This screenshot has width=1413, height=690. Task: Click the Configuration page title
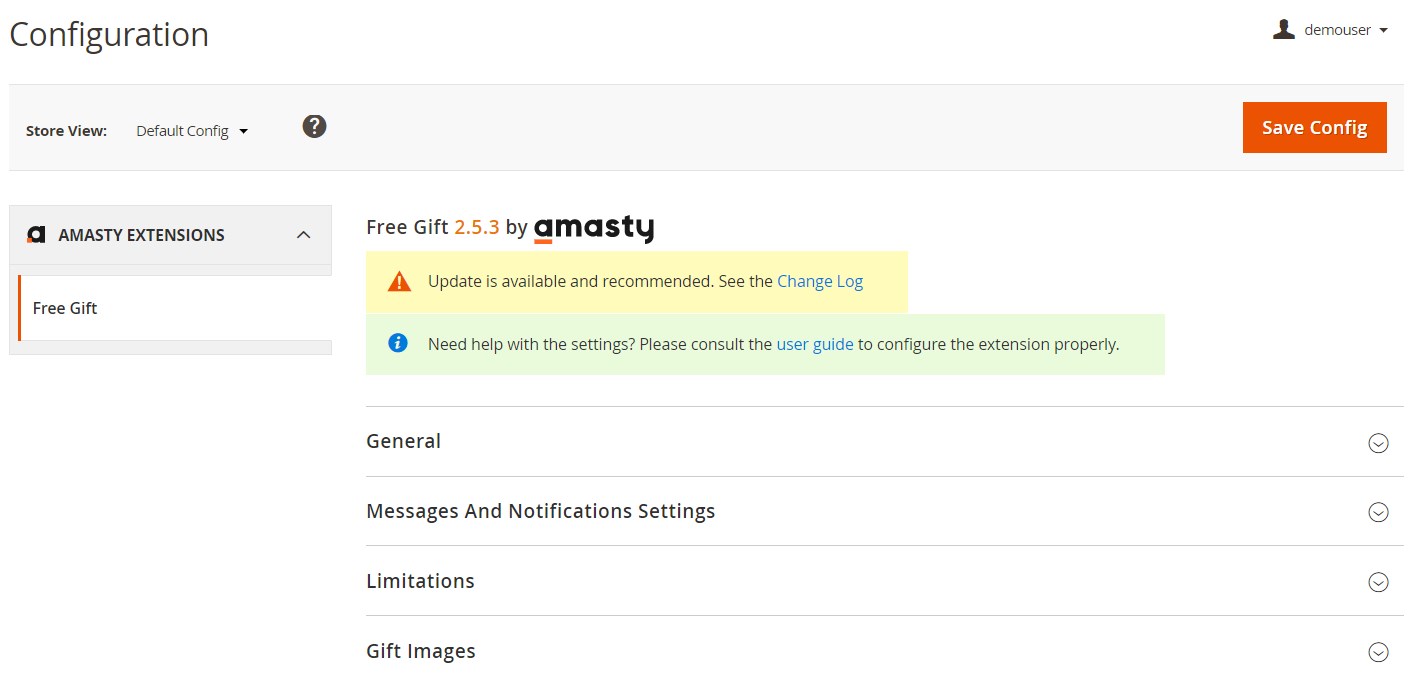click(x=109, y=35)
